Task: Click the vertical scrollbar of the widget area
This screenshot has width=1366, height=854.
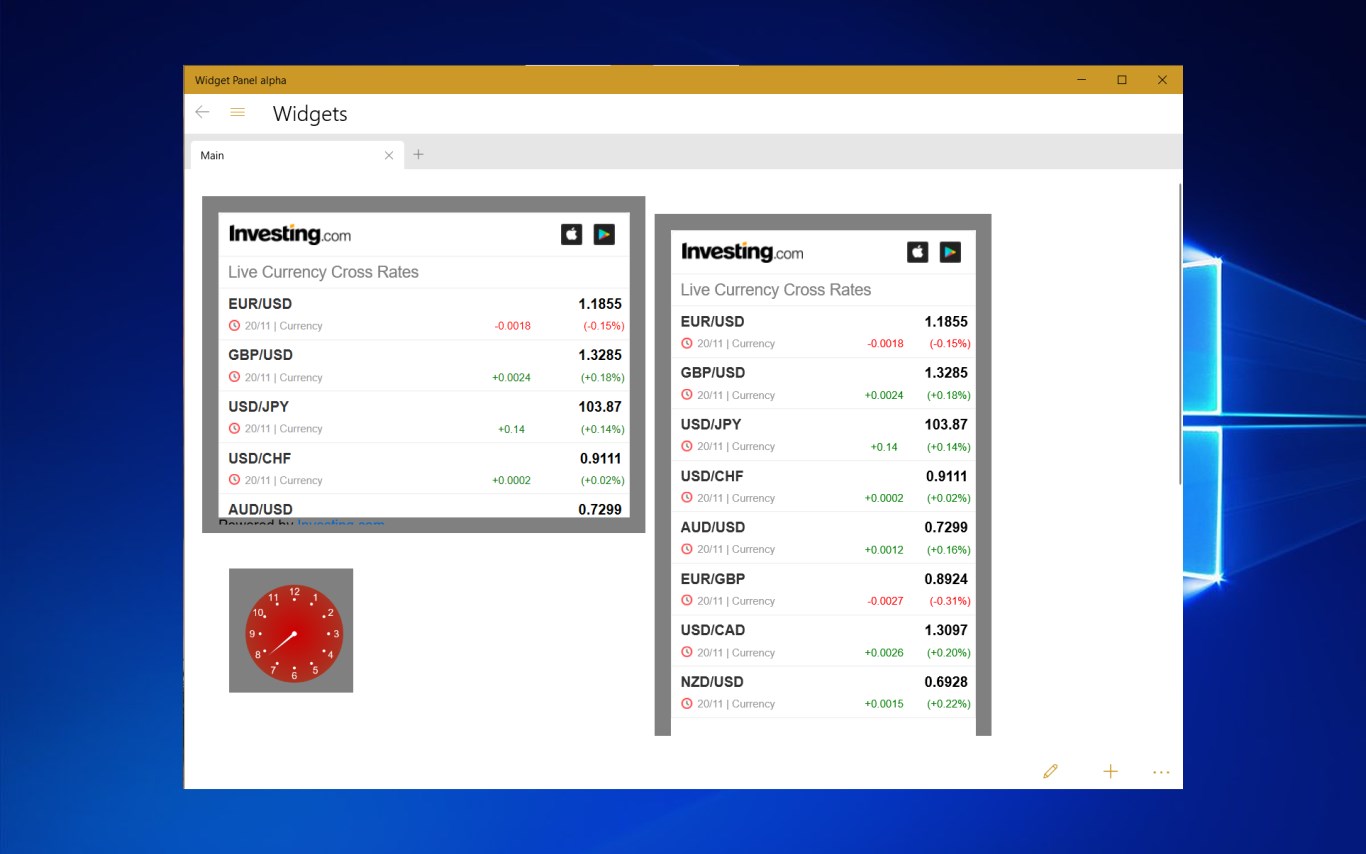Action: [x=1180, y=335]
